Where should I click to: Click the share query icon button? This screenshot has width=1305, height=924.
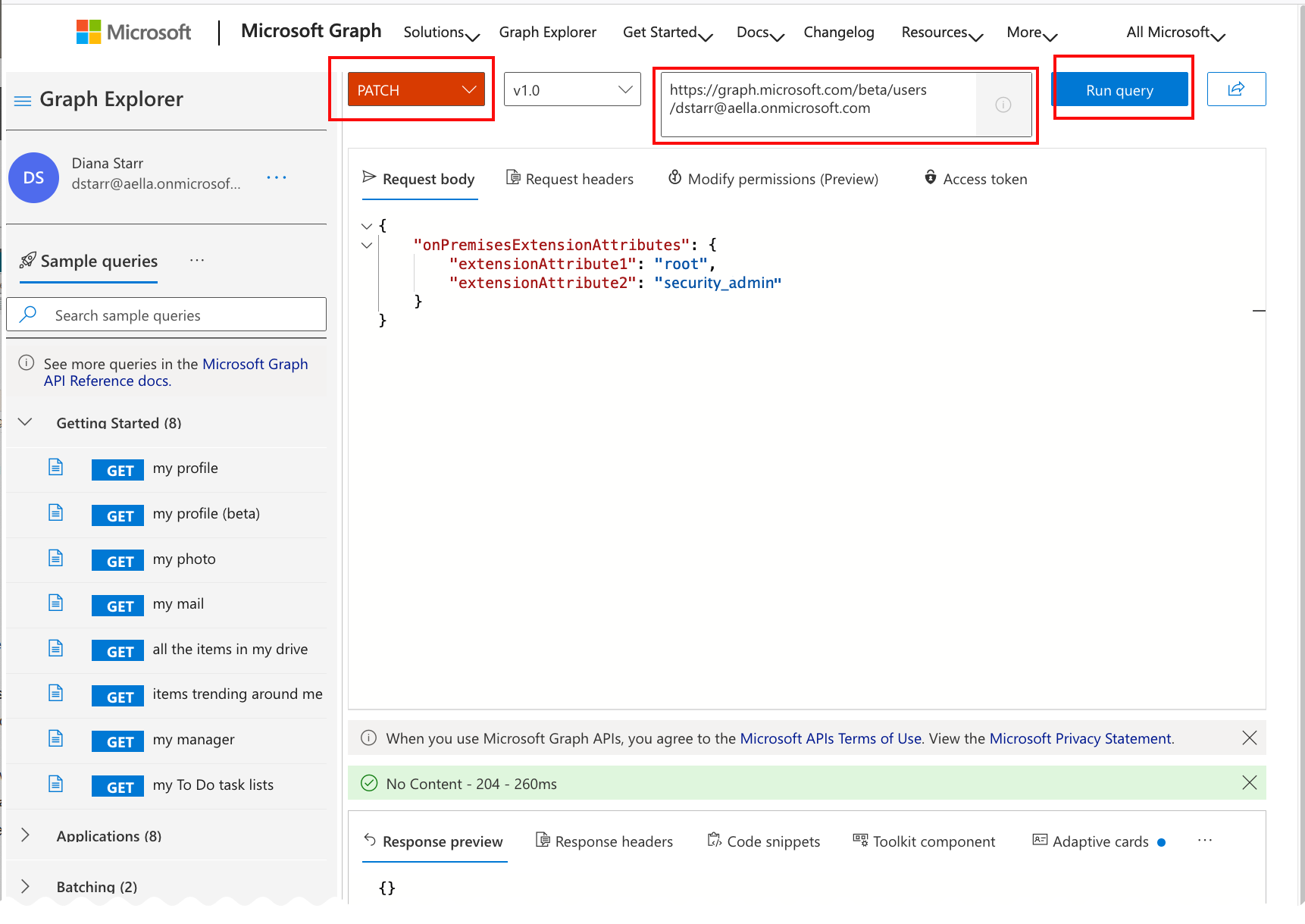tap(1235, 89)
